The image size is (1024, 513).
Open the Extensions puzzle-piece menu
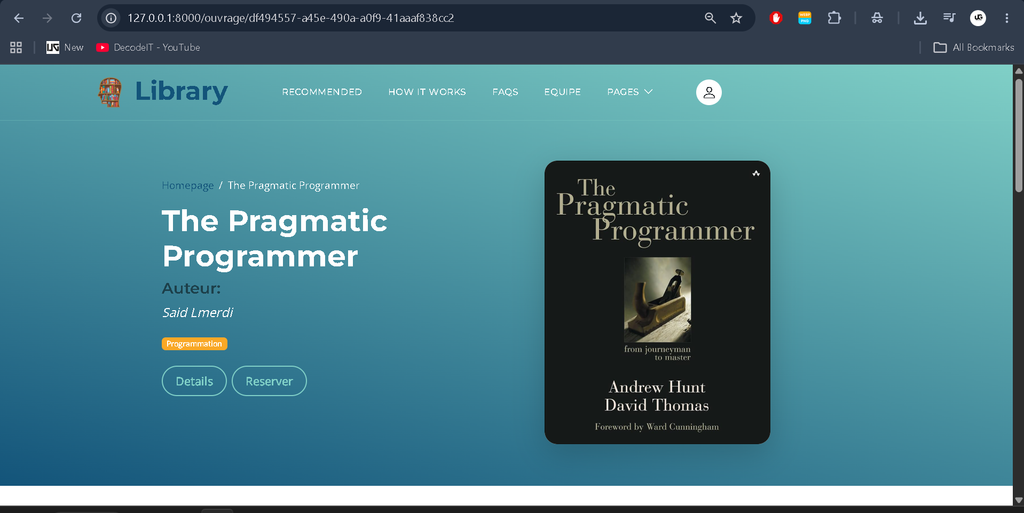point(834,18)
